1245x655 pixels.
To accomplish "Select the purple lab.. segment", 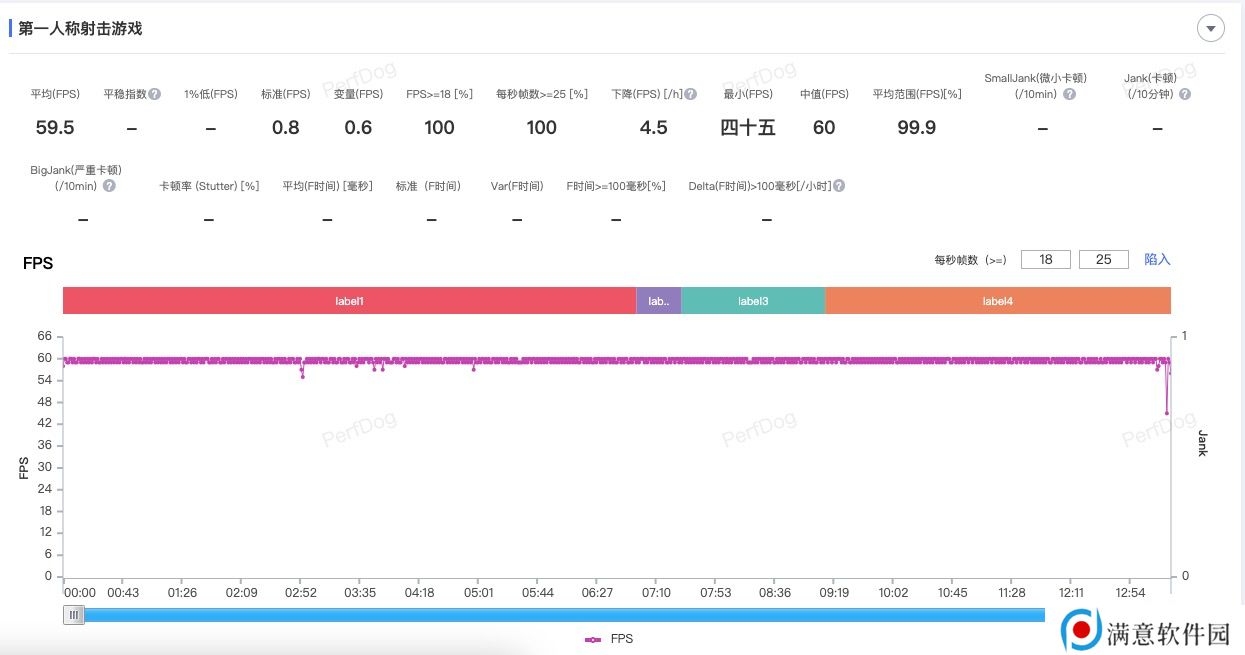I will (x=658, y=301).
